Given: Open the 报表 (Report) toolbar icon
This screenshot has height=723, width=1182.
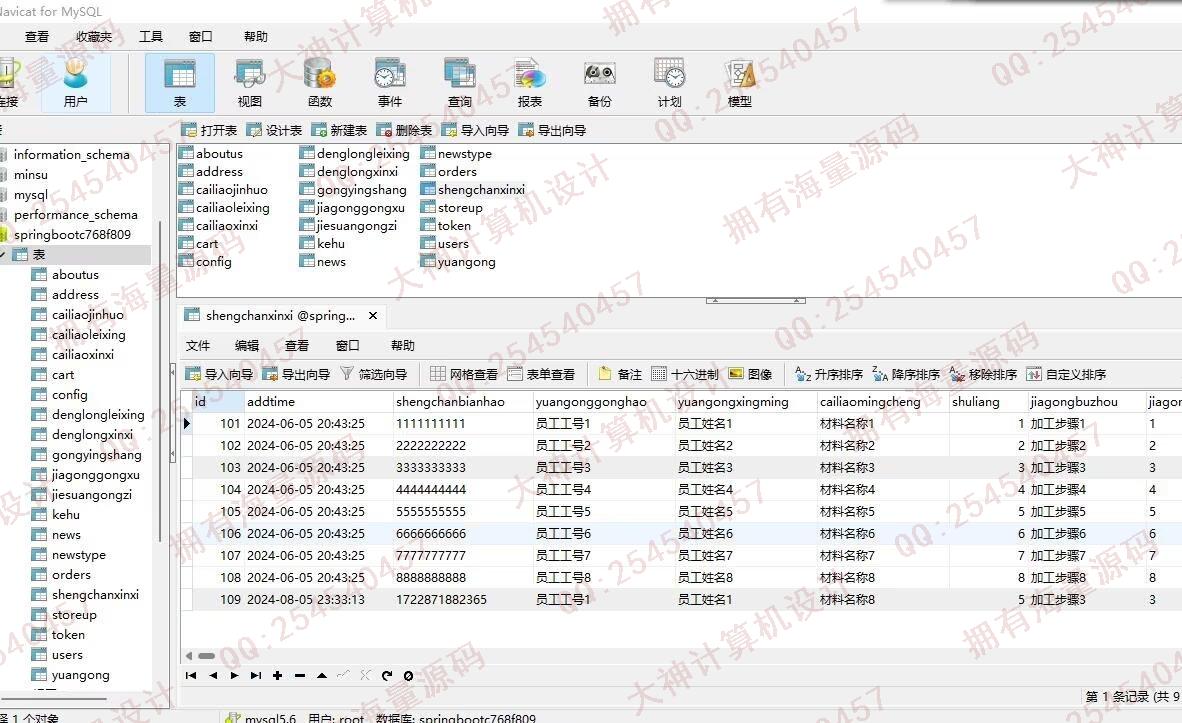Looking at the screenshot, I should click(530, 82).
